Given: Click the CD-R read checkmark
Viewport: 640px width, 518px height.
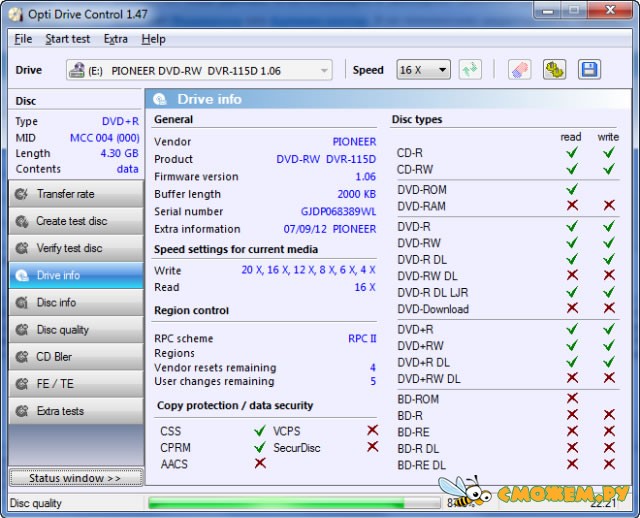Looking at the screenshot, I should 572,153.
